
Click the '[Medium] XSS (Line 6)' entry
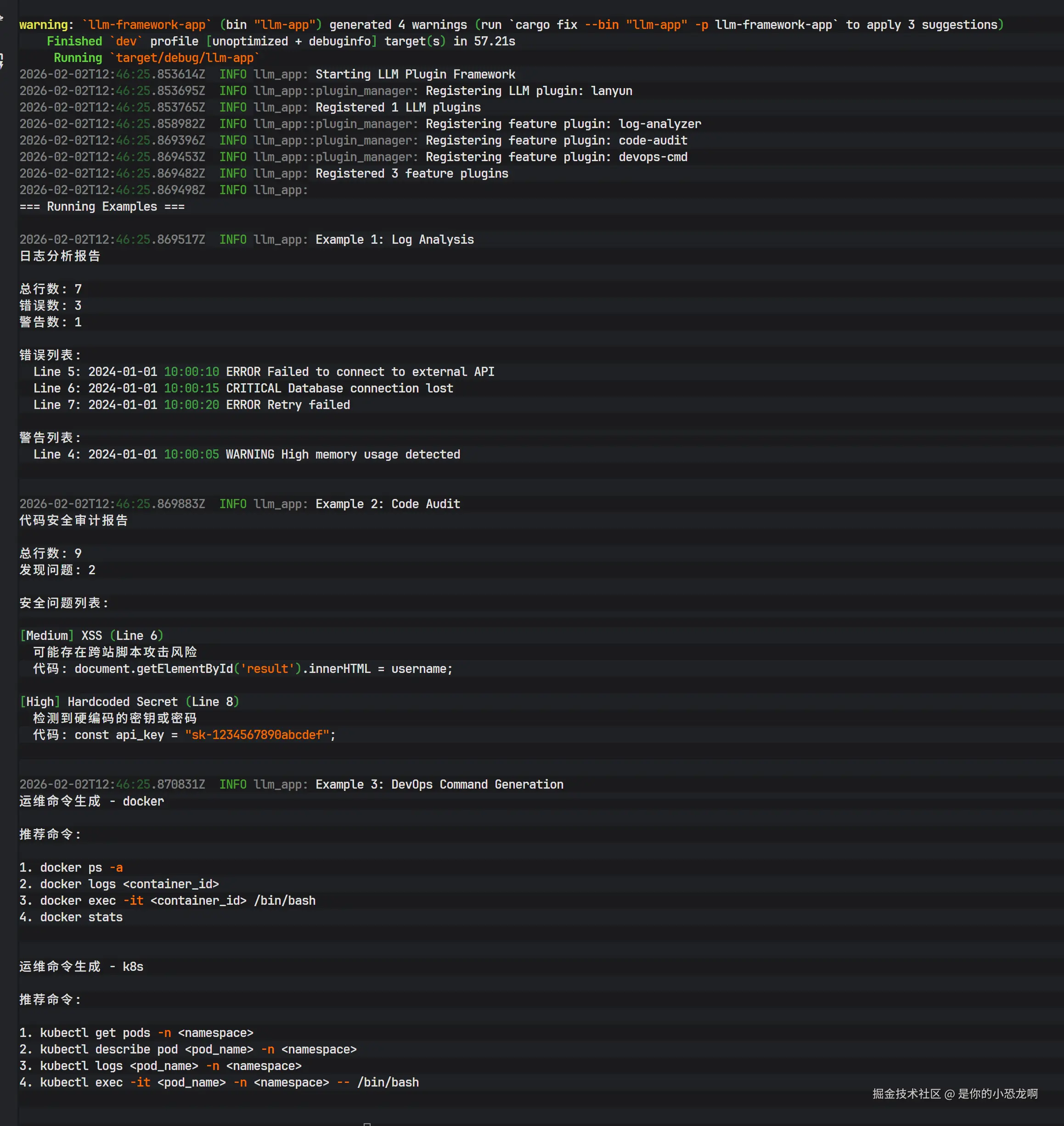[91, 636]
